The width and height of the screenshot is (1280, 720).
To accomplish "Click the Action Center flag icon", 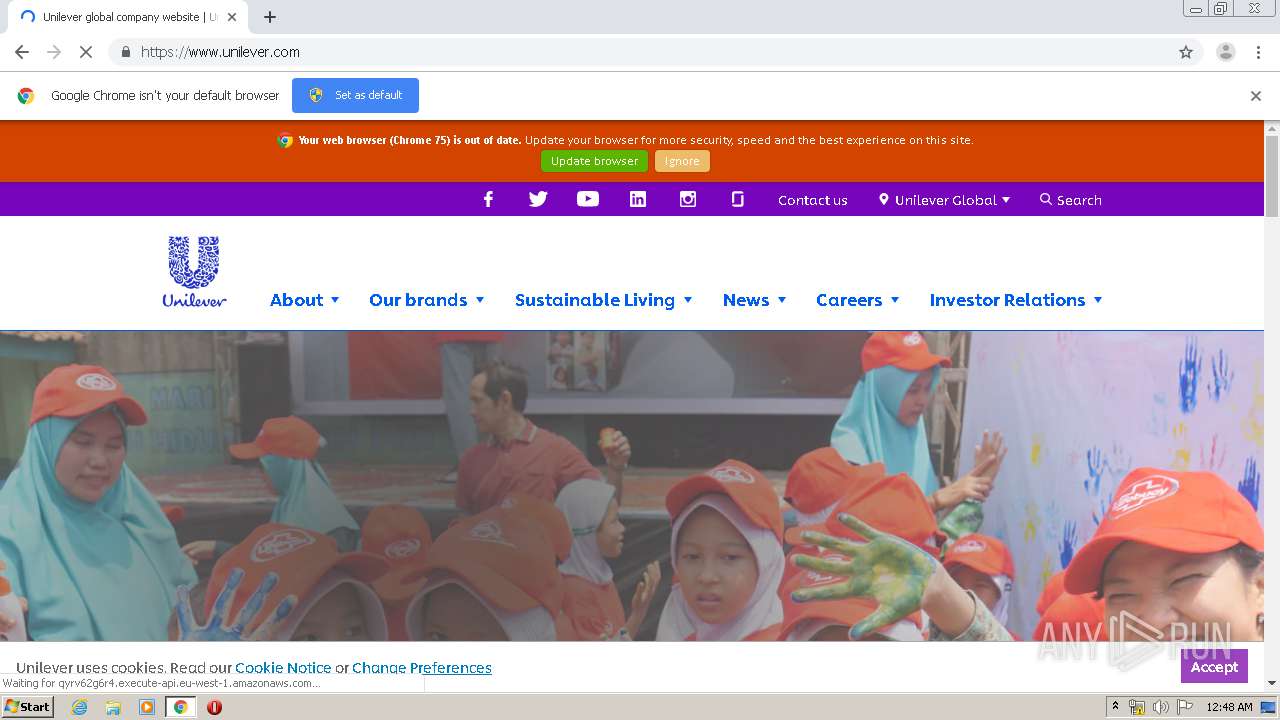I will (x=1185, y=707).
